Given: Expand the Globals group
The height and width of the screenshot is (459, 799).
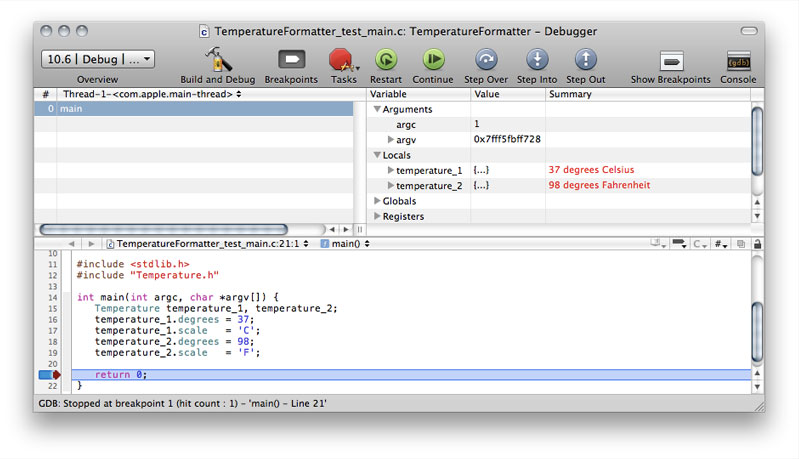Looking at the screenshot, I should tap(377, 201).
